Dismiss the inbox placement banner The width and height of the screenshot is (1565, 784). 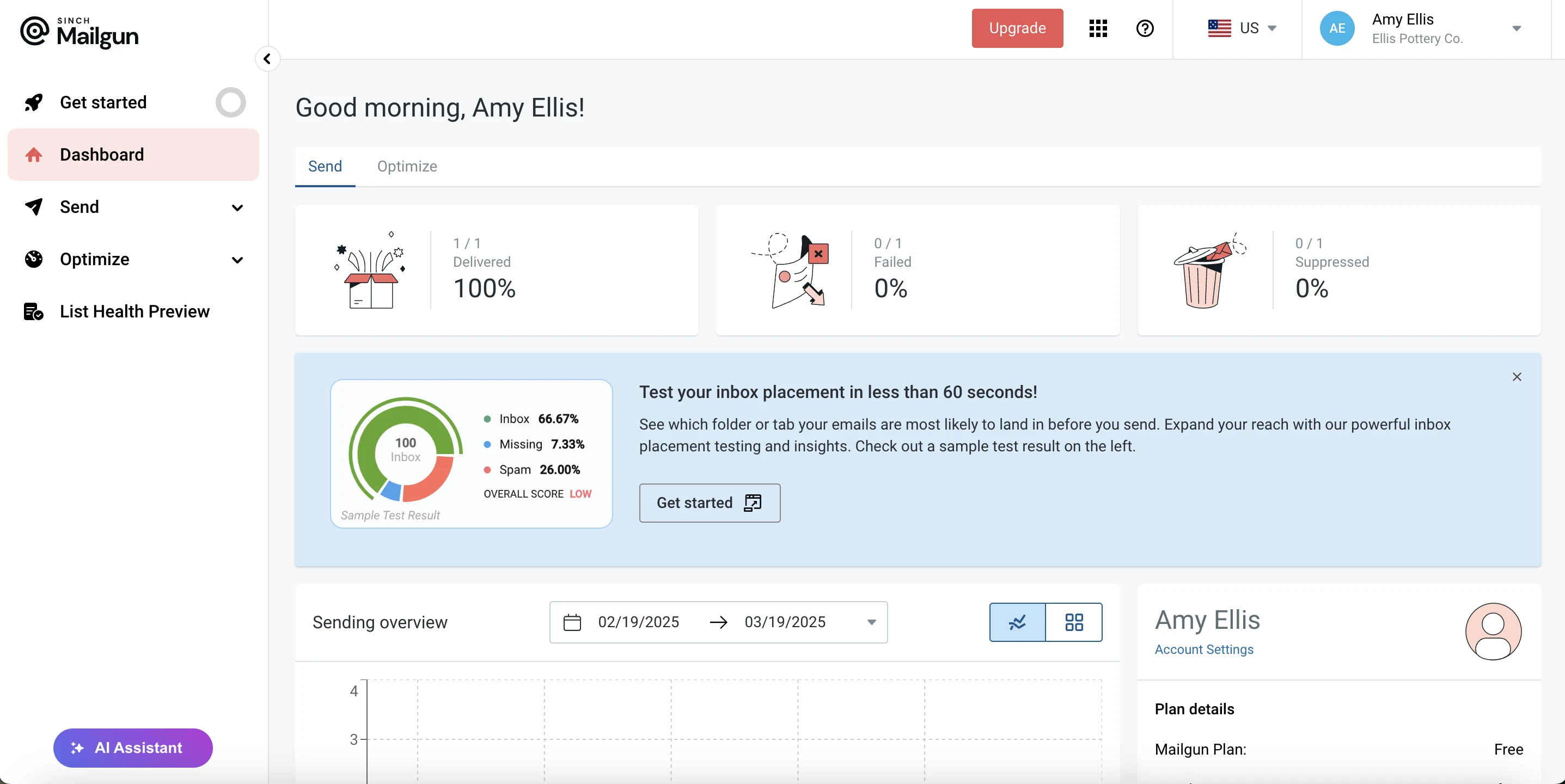(x=1517, y=377)
